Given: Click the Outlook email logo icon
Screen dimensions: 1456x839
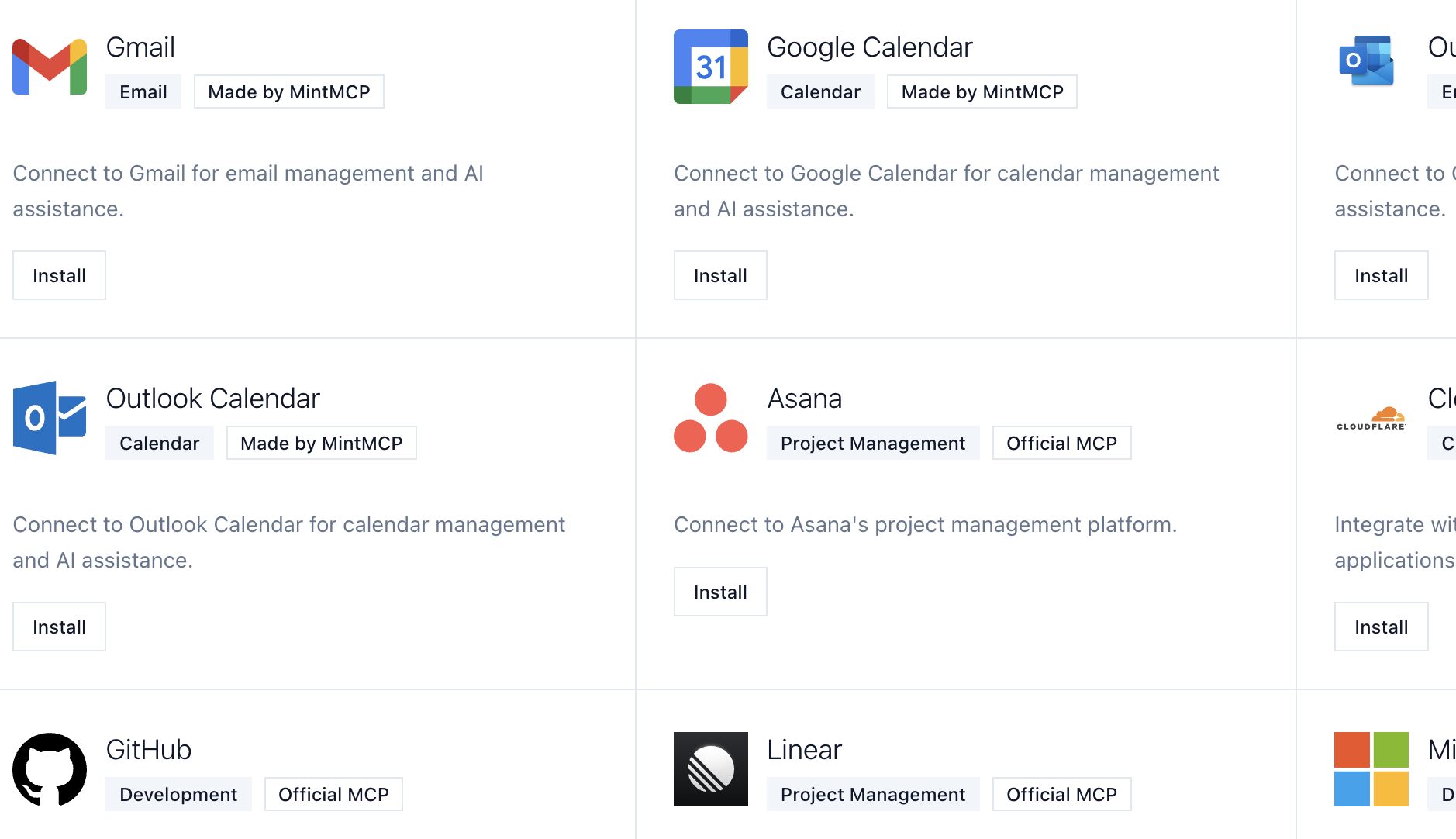Looking at the screenshot, I should 1366,60.
